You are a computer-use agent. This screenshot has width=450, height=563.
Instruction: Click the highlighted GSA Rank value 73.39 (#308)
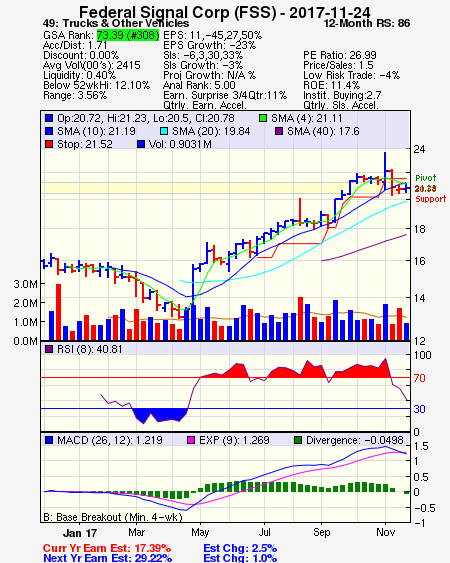tap(128, 35)
